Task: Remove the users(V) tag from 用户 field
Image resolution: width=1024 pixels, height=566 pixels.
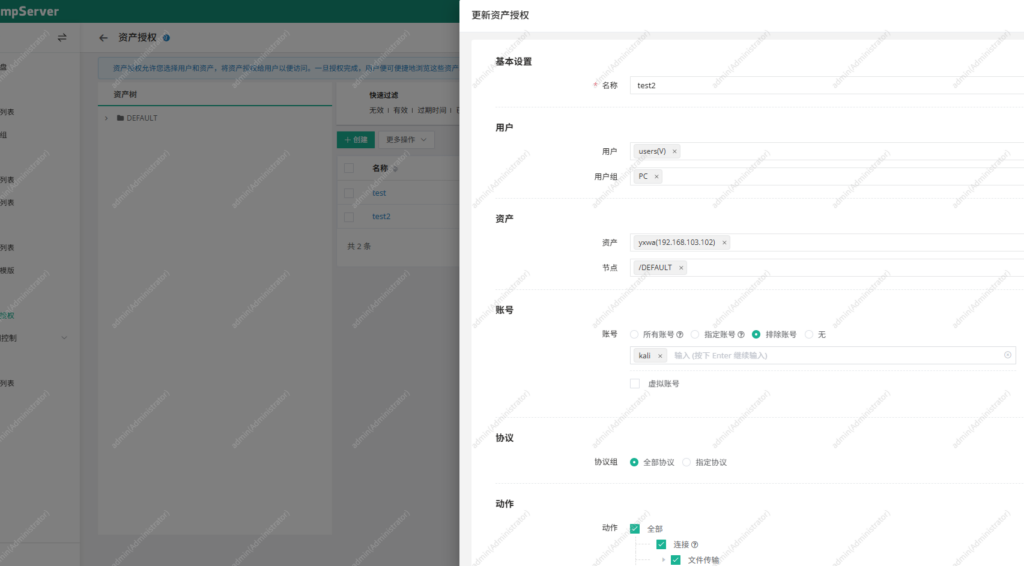Action: 674,151
